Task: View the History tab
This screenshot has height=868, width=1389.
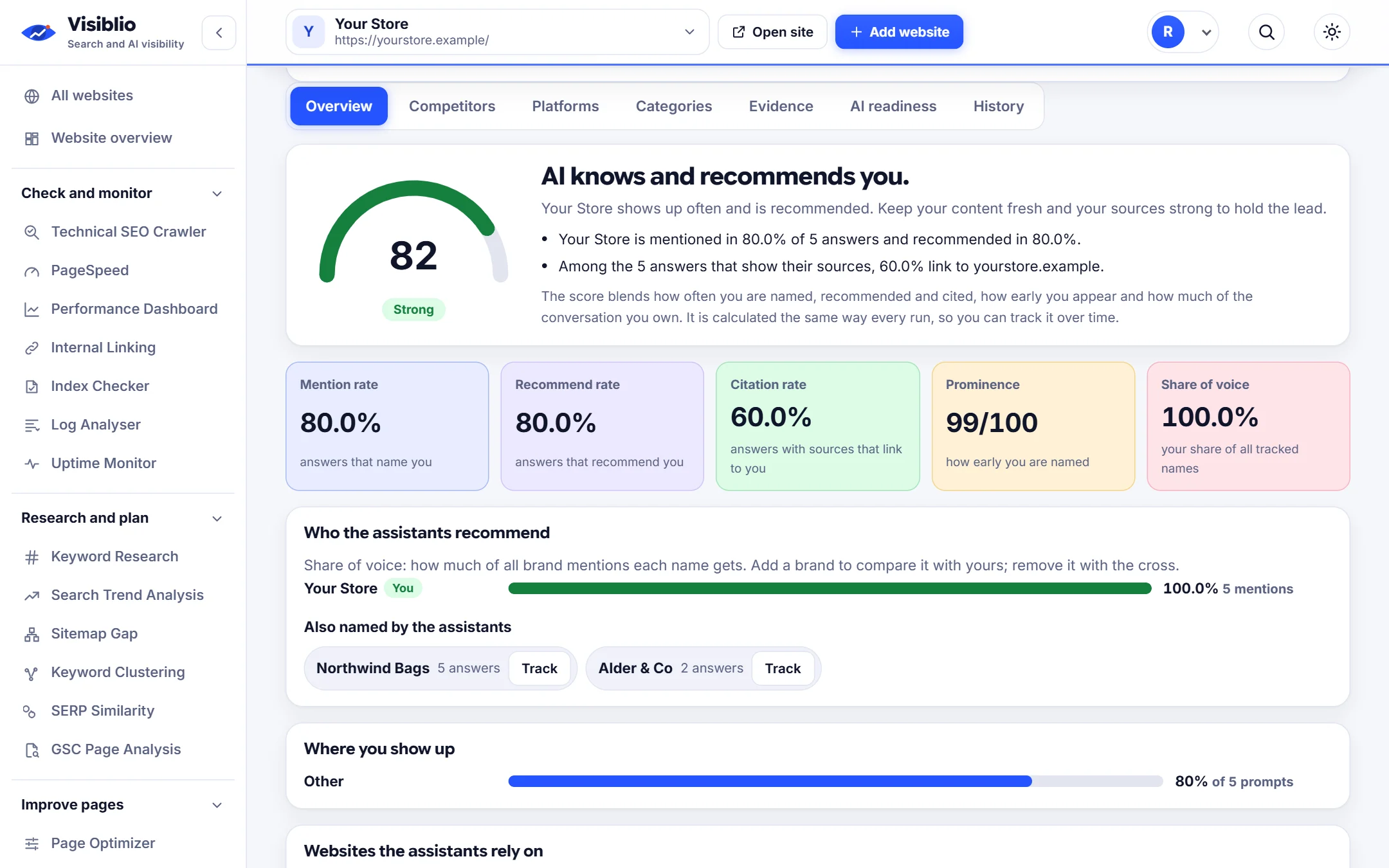Action: 999,106
